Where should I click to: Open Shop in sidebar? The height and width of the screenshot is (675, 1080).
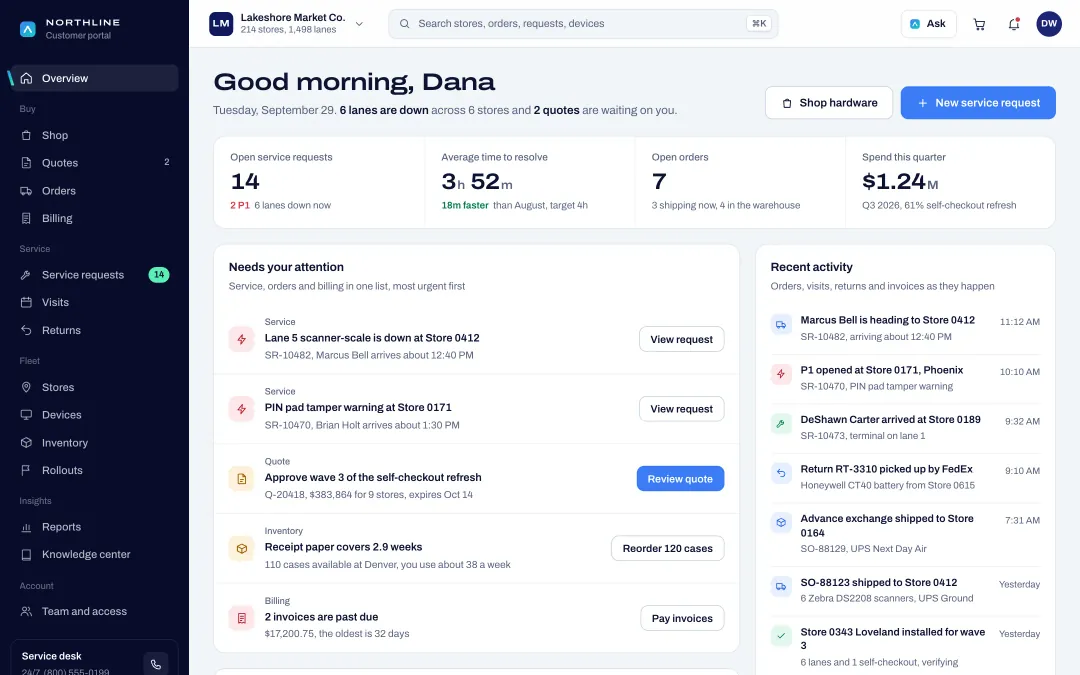click(94, 136)
